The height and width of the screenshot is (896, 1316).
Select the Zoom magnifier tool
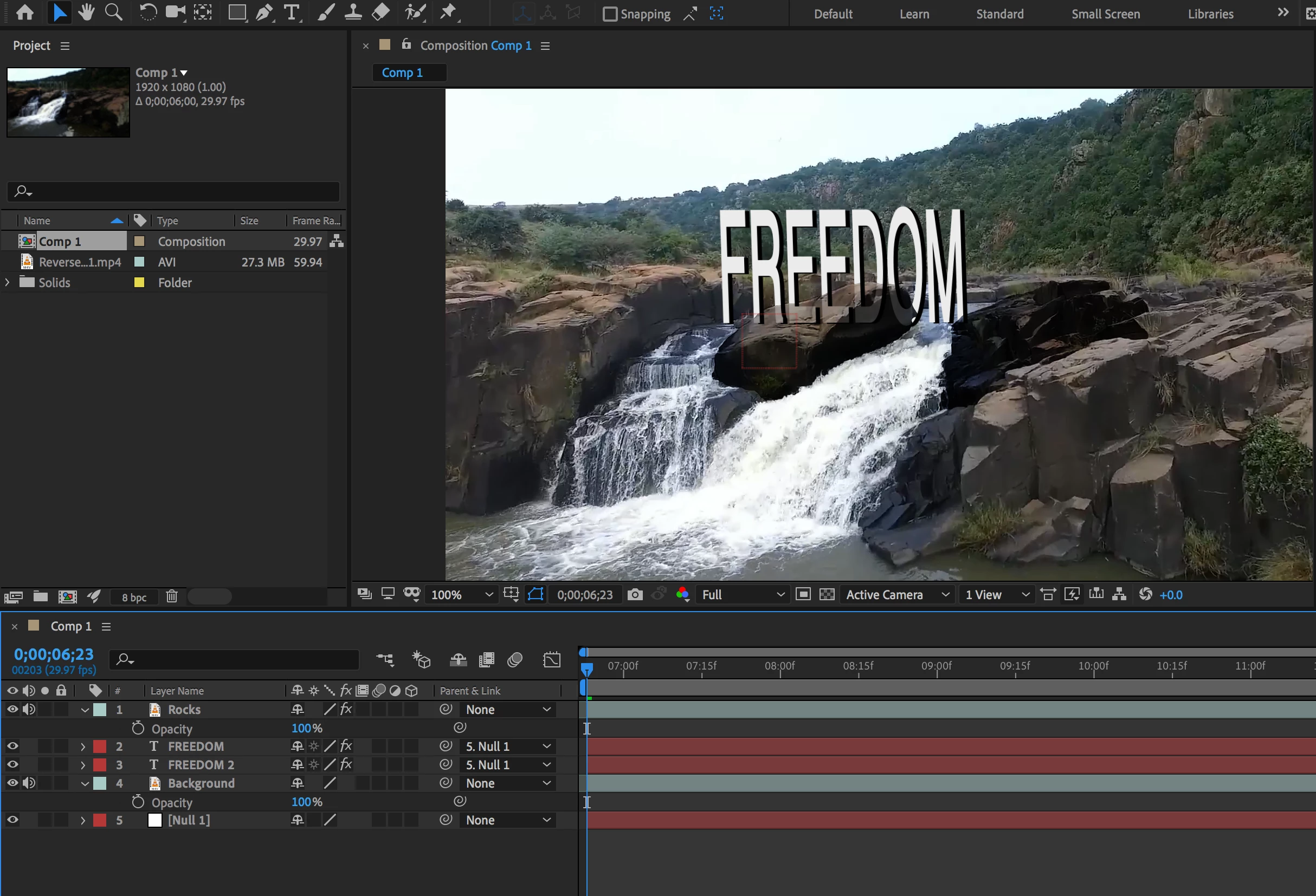point(114,12)
